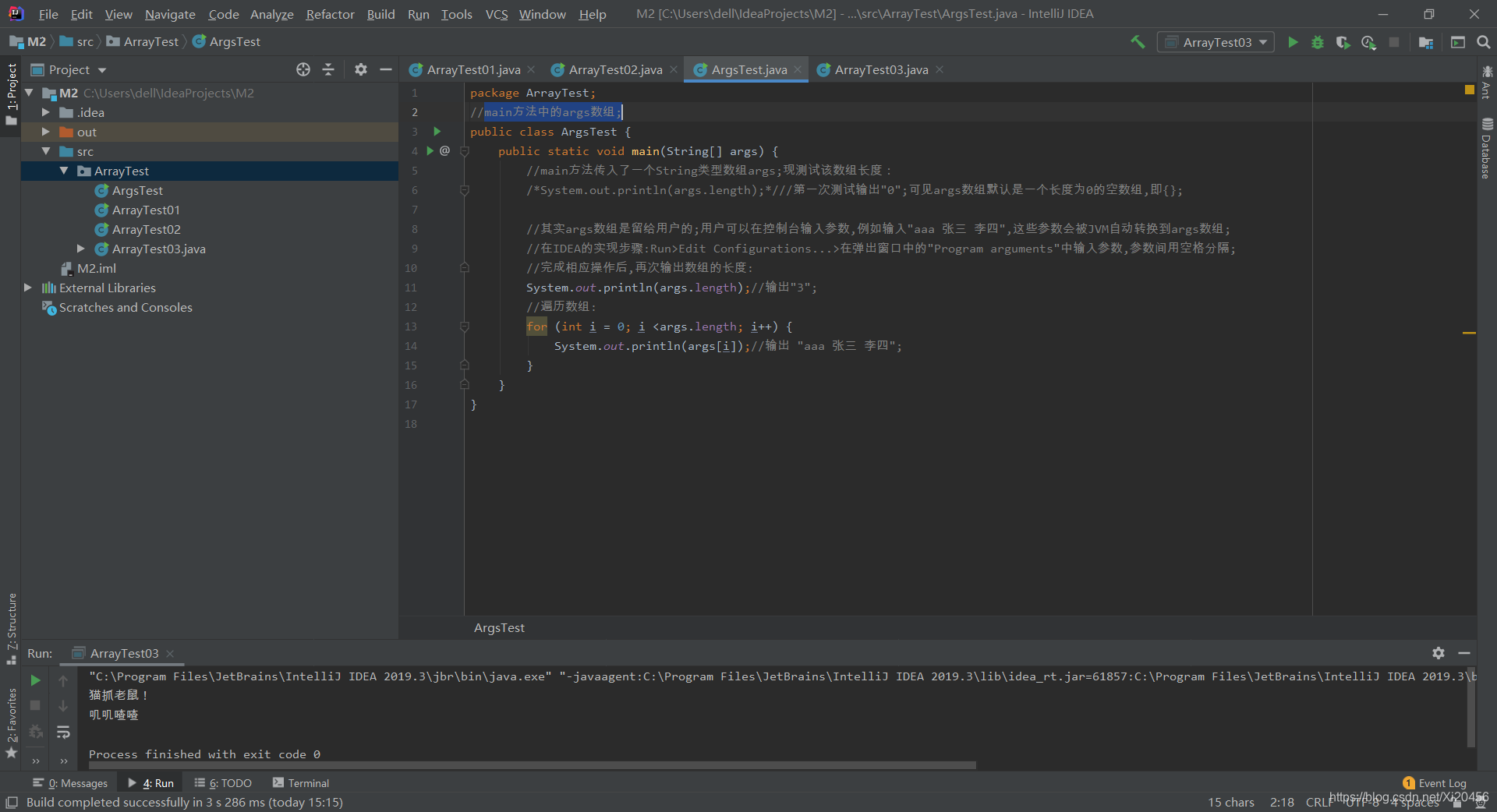Open the Database tool window
This screenshot has height=812, width=1497.
click(x=1487, y=148)
